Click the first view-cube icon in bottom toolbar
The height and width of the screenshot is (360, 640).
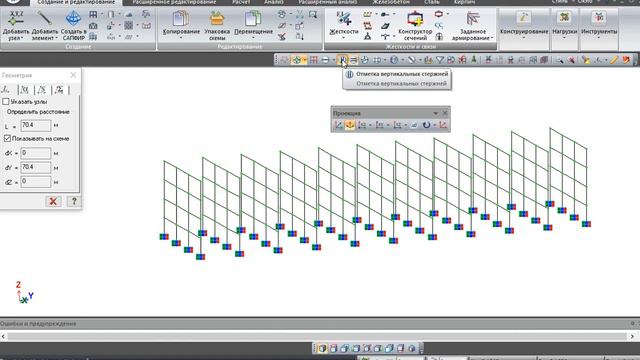point(322,348)
